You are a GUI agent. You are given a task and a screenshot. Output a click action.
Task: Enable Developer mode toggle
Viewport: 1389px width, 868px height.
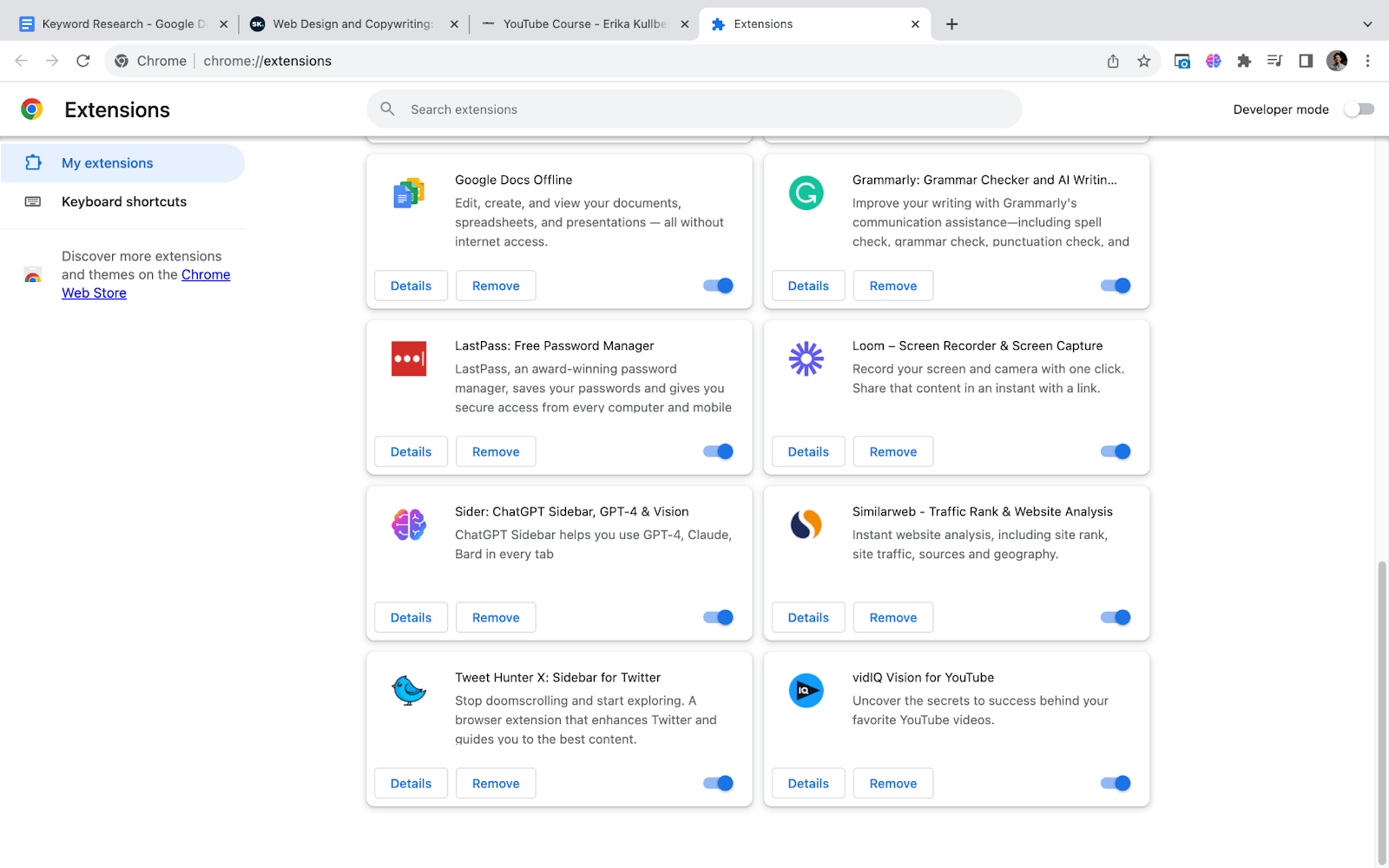(x=1359, y=109)
